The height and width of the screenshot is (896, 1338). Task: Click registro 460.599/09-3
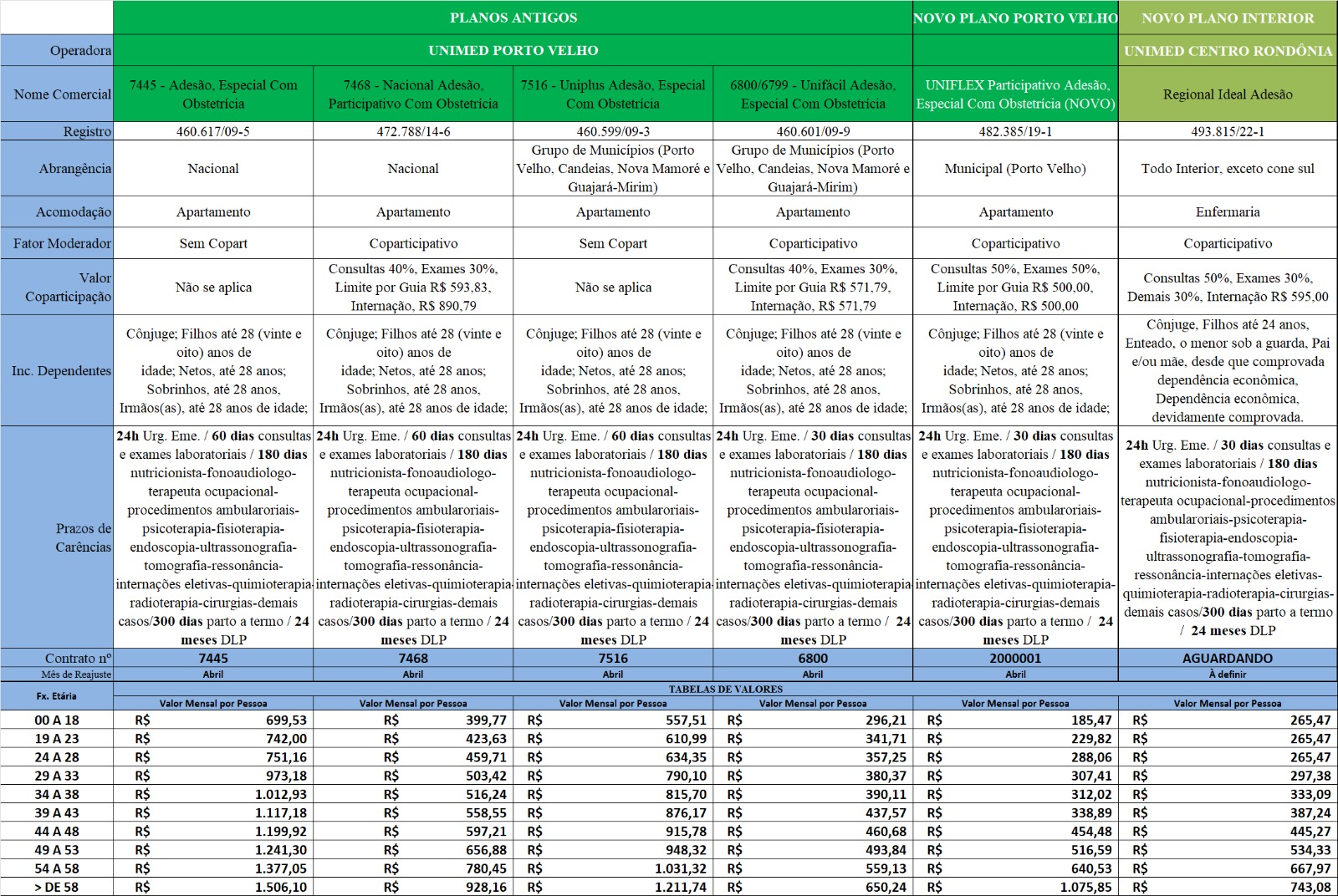pos(613,131)
